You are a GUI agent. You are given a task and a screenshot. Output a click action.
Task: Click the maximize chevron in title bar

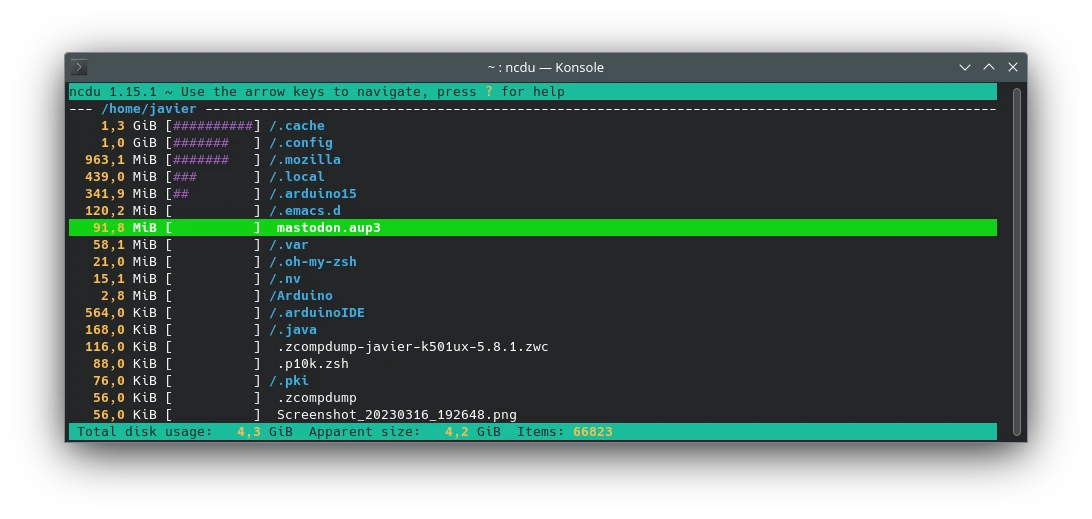pyautogui.click(x=989, y=67)
